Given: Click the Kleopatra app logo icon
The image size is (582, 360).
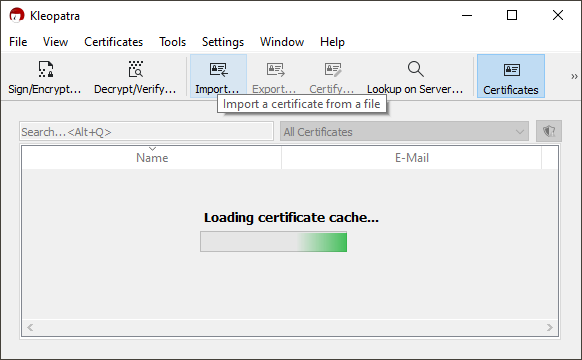Looking at the screenshot, I should coord(17,16).
